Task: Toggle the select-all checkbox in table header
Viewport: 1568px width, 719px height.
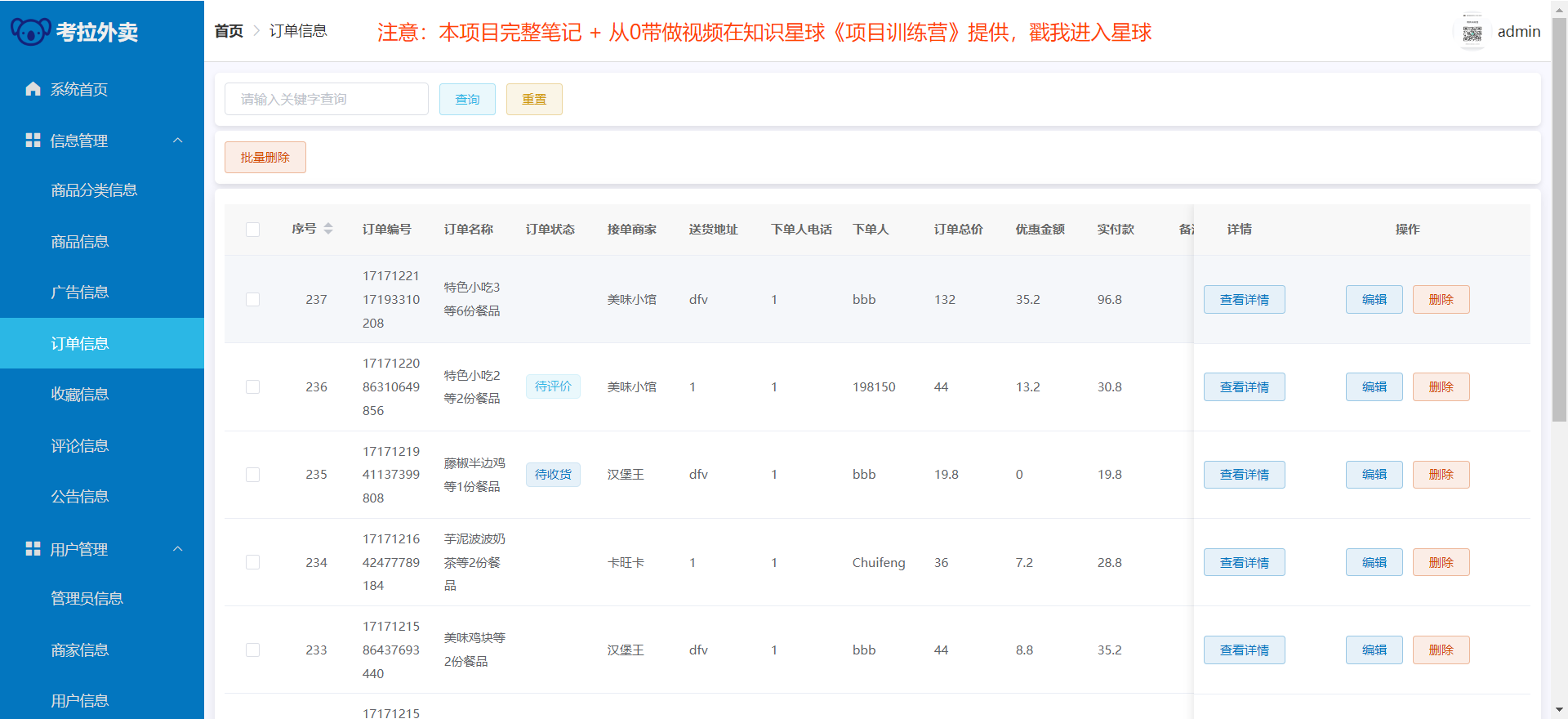Action: [x=253, y=230]
